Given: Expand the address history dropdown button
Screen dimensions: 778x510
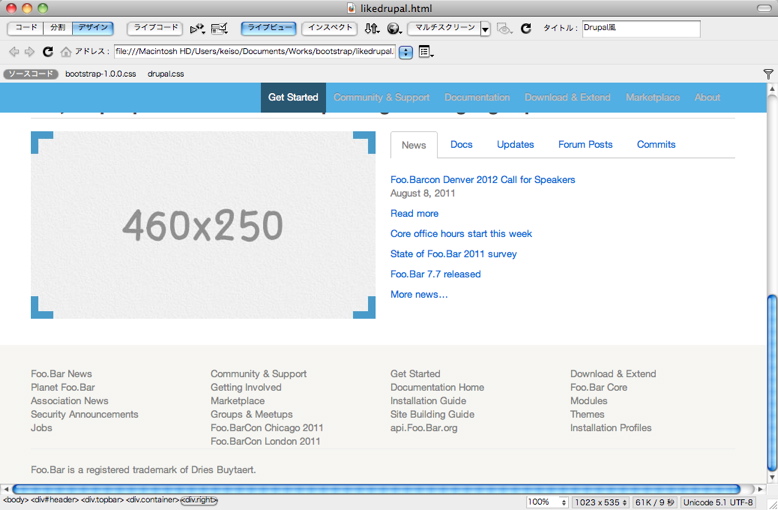Looking at the screenshot, I should [405, 52].
